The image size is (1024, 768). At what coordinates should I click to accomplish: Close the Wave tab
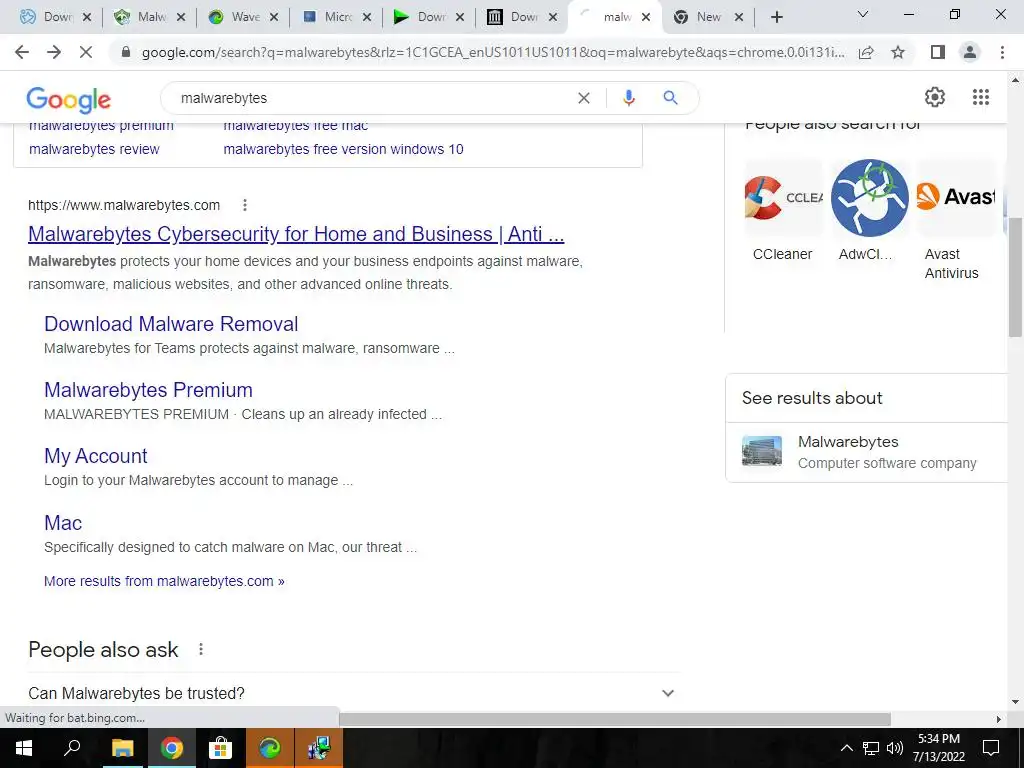[274, 18]
